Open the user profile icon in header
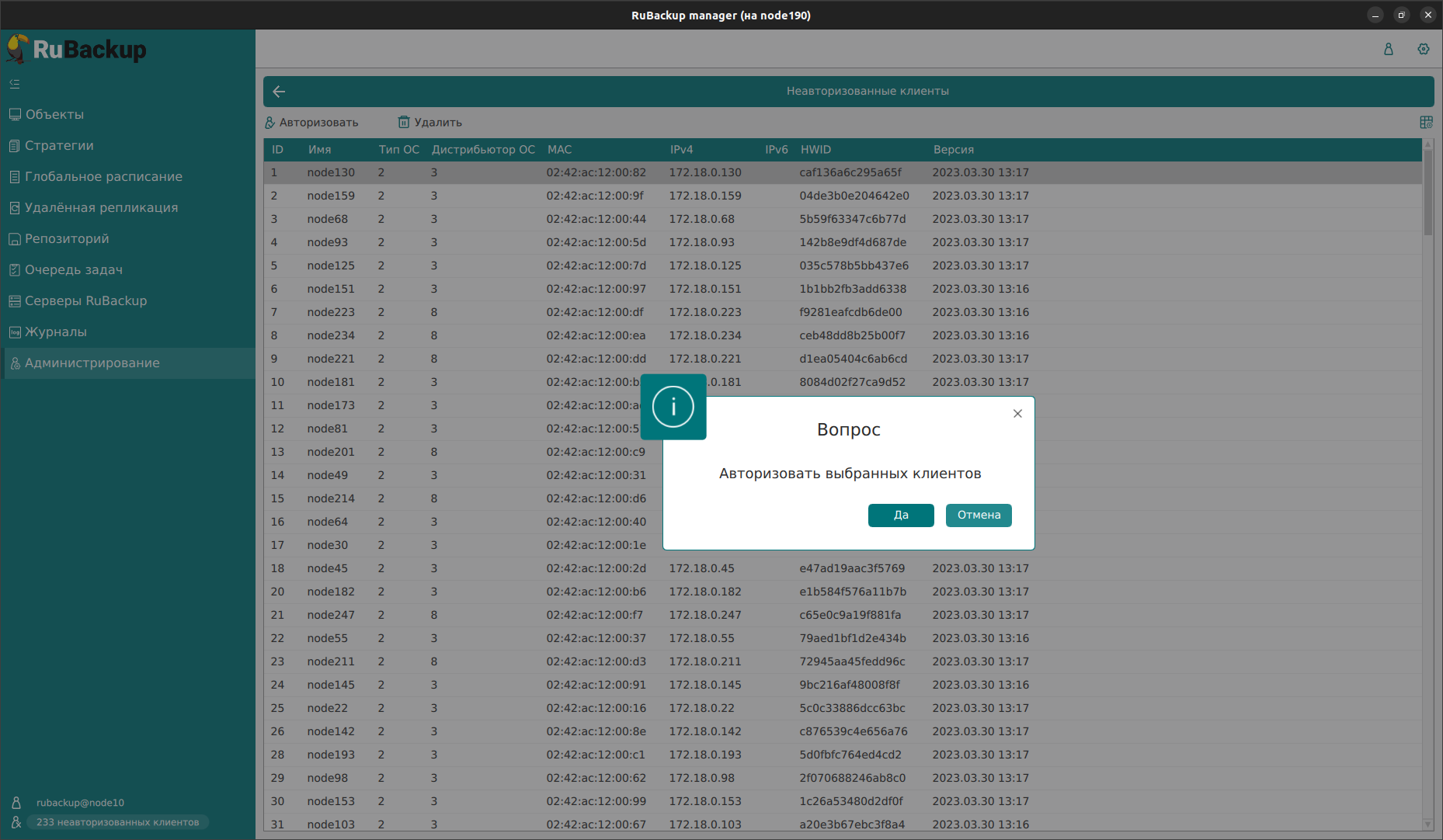The image size is (1443, 840). [x=1388, y=49]
